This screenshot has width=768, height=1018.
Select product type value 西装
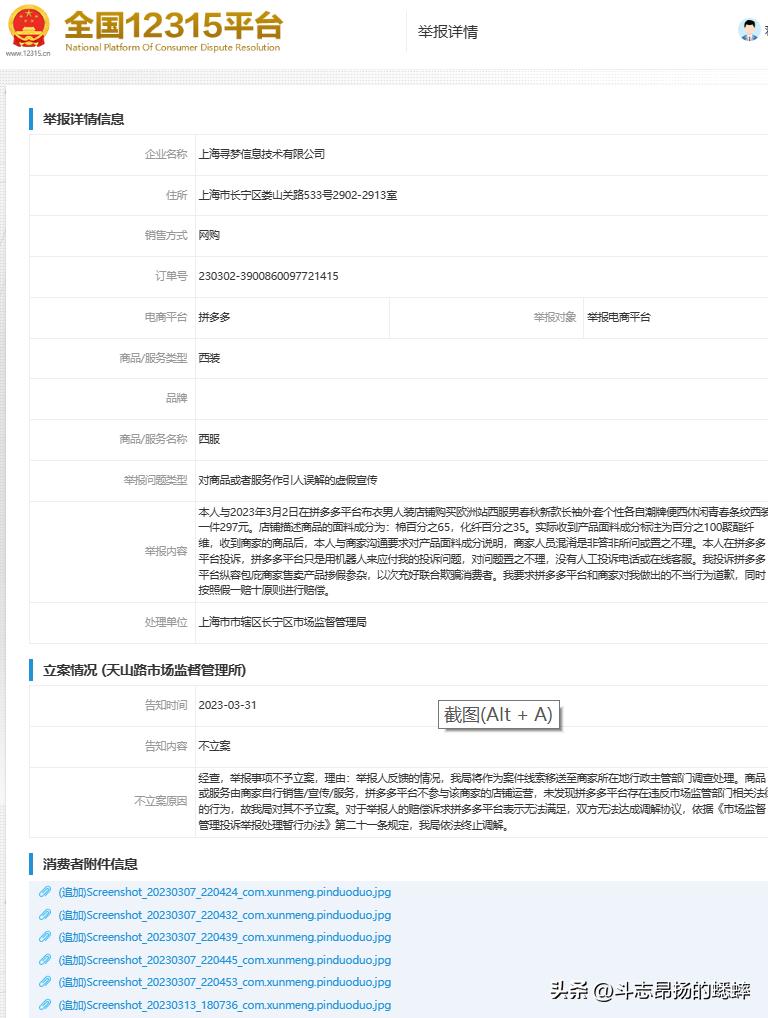209,358
